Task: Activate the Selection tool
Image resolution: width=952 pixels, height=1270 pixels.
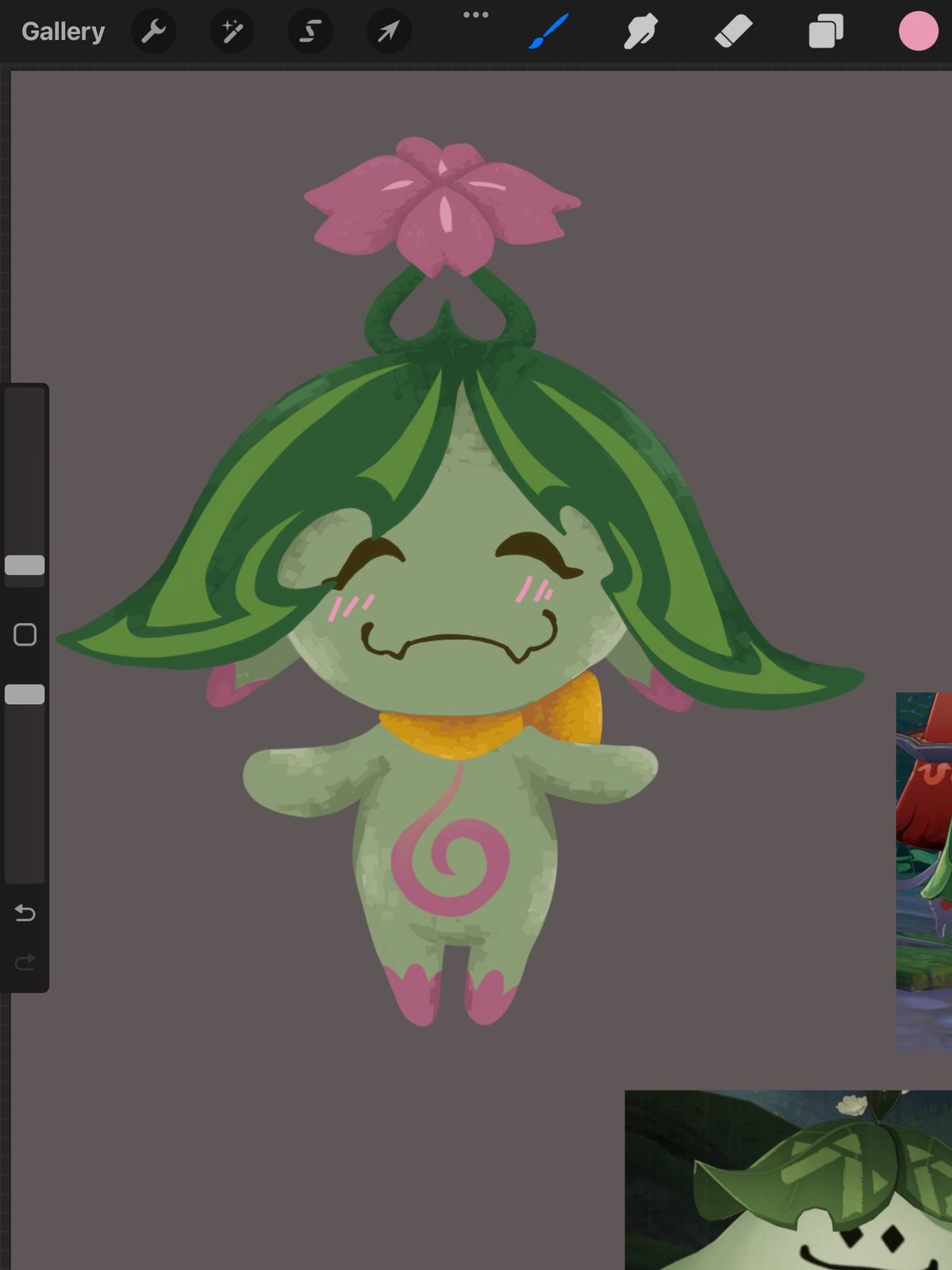Action: pos(310,32)
